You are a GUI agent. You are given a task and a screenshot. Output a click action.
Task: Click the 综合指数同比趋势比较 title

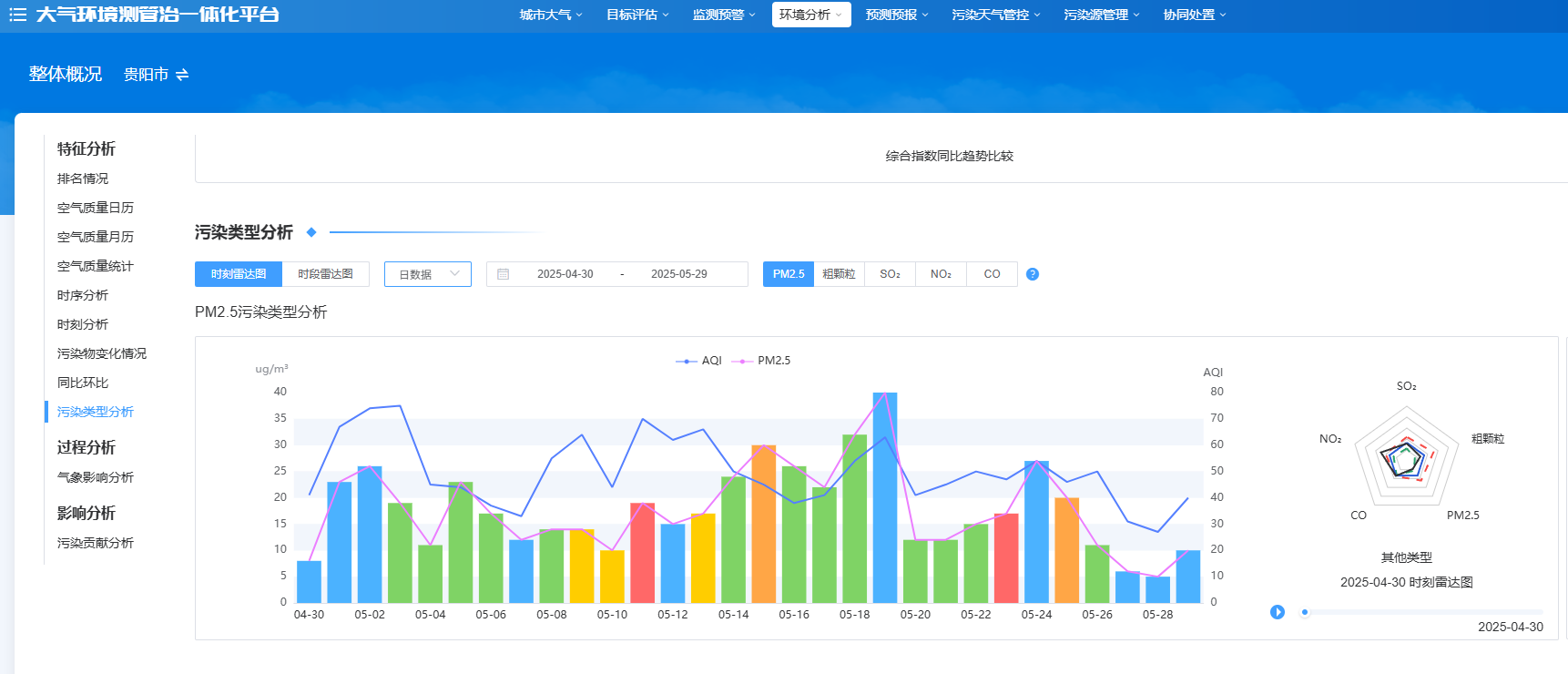950,156
